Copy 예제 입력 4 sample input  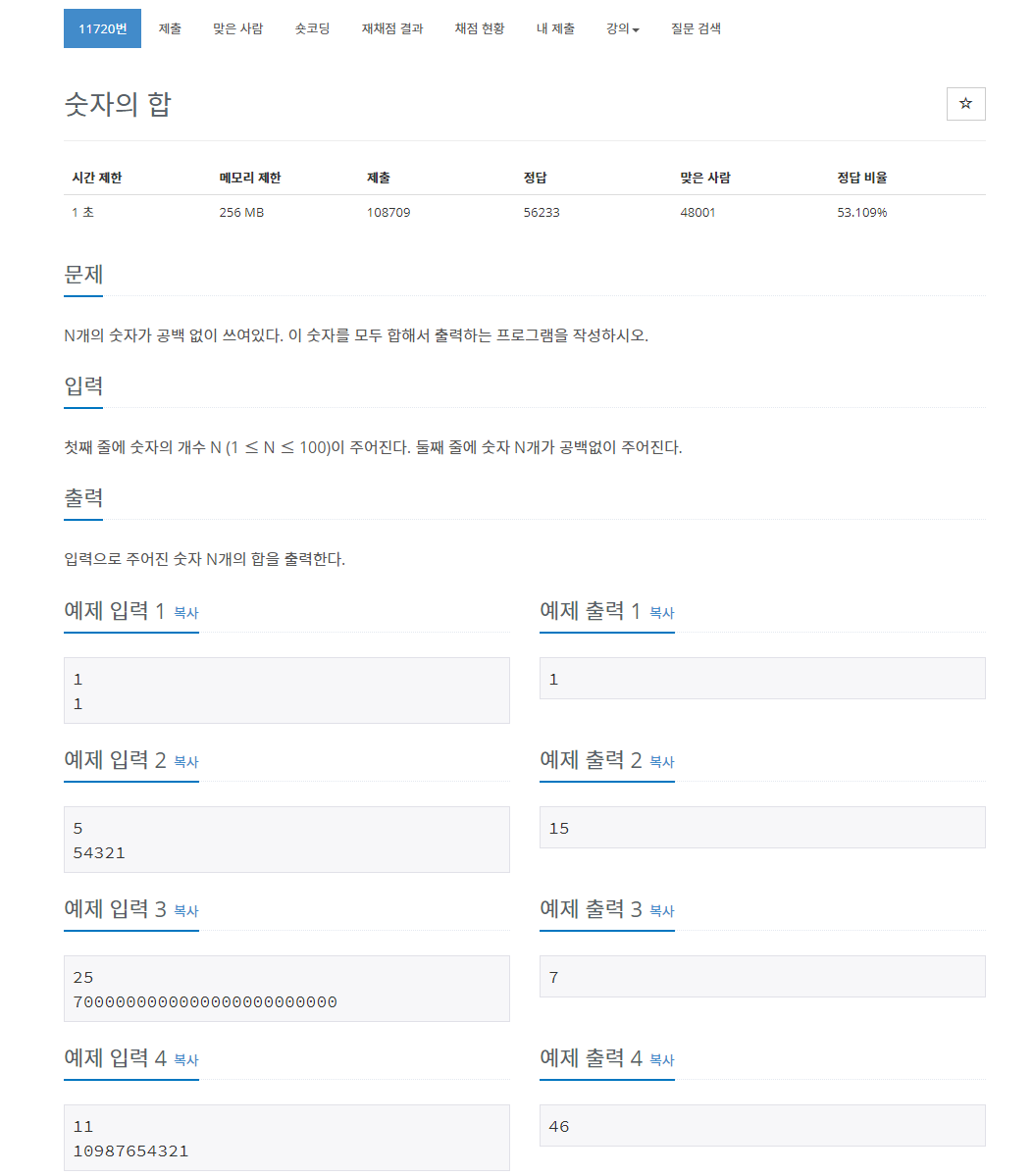pyautogui.click(x=187, y=1060)
